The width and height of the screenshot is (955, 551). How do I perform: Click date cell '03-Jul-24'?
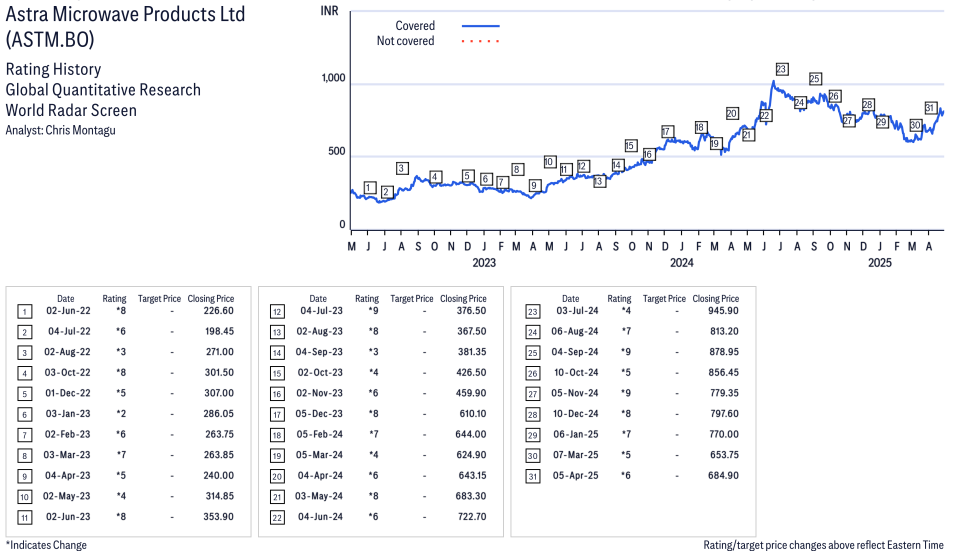pos(577,311)
